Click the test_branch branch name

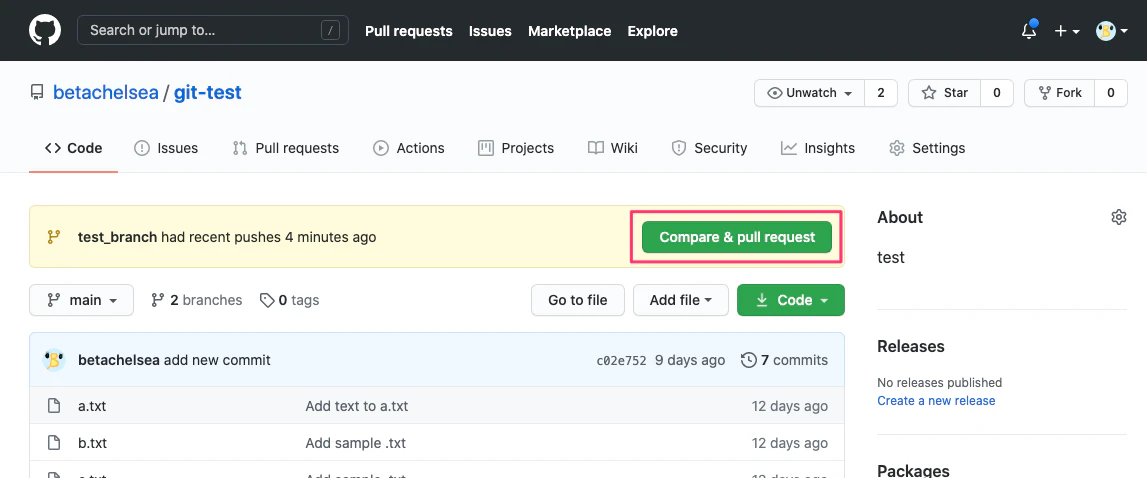point(117,237)
